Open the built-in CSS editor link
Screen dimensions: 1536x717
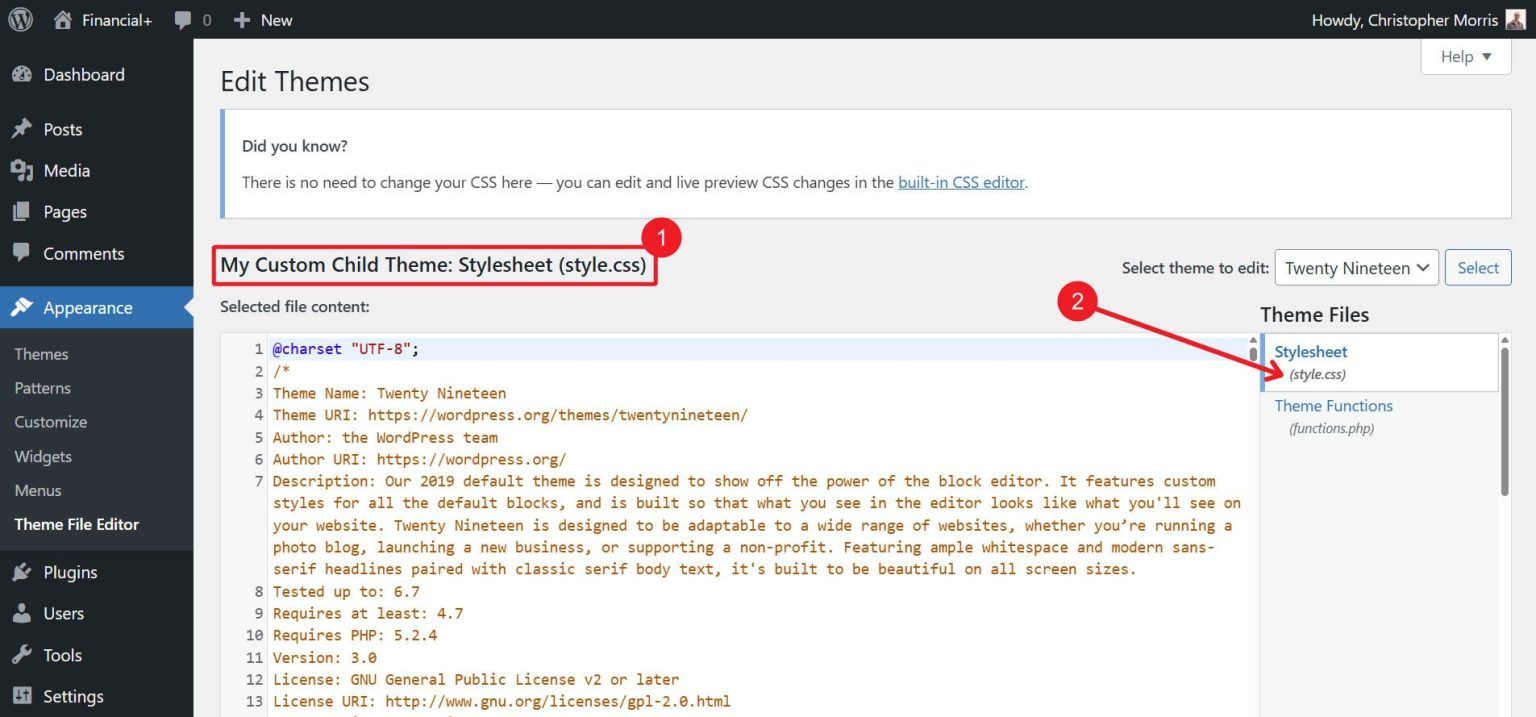pyautogui.click(x=960, y=182)
